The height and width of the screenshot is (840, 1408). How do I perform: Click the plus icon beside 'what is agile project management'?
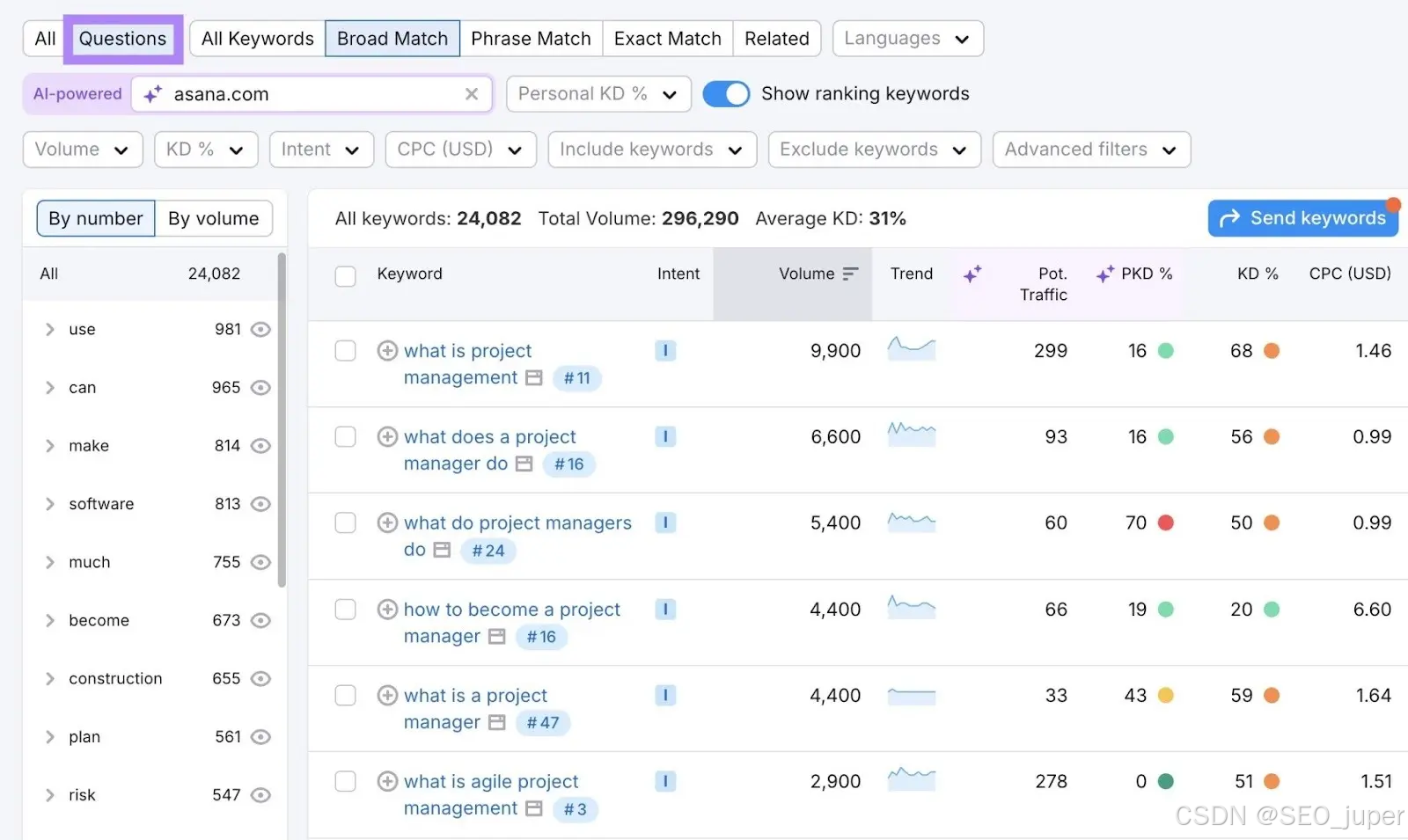click(x=387, y=781)
